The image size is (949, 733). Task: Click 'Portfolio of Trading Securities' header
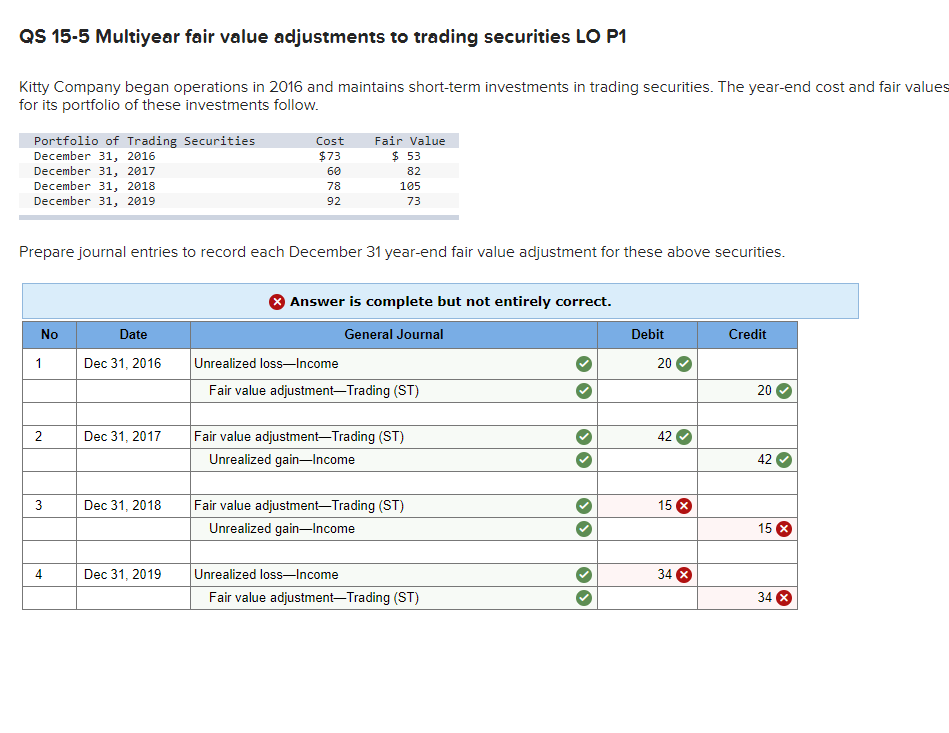[x=145, y=141]
